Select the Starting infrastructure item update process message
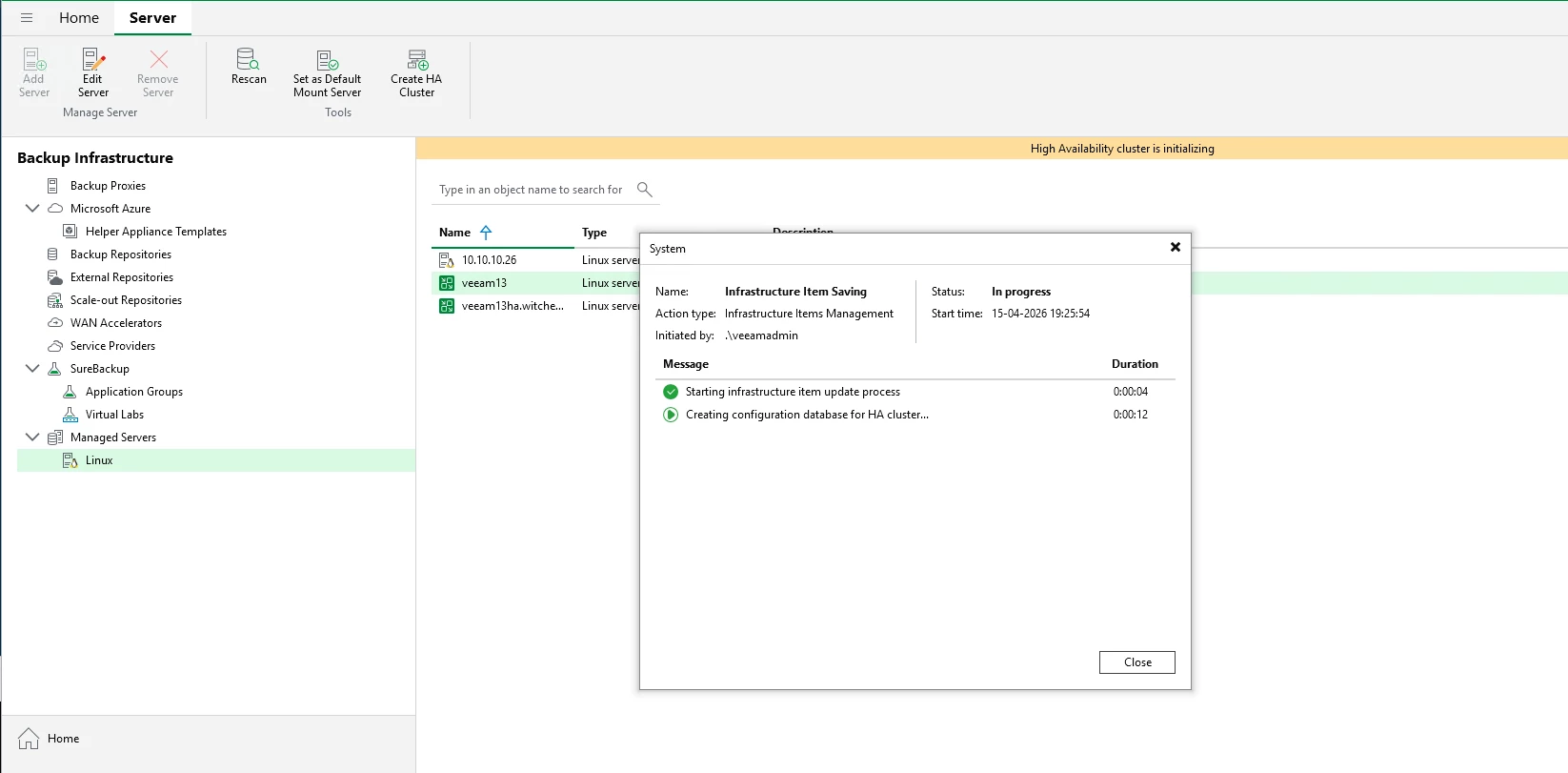 (x=793, y=392)
